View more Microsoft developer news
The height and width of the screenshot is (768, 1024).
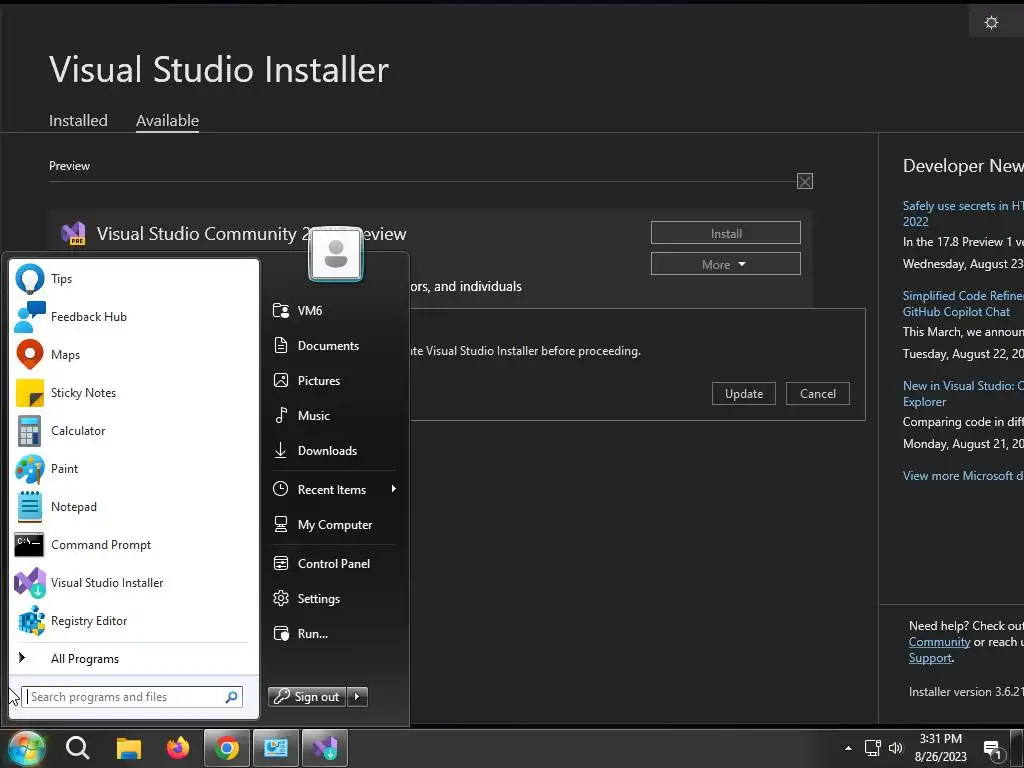[963, 476]
